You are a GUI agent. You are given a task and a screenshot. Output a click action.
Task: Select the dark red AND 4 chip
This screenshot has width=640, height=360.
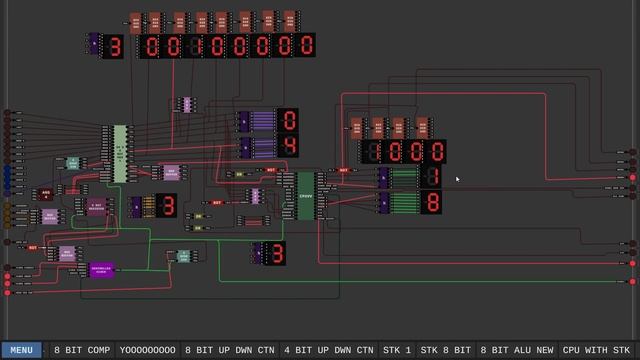point(45,194)
